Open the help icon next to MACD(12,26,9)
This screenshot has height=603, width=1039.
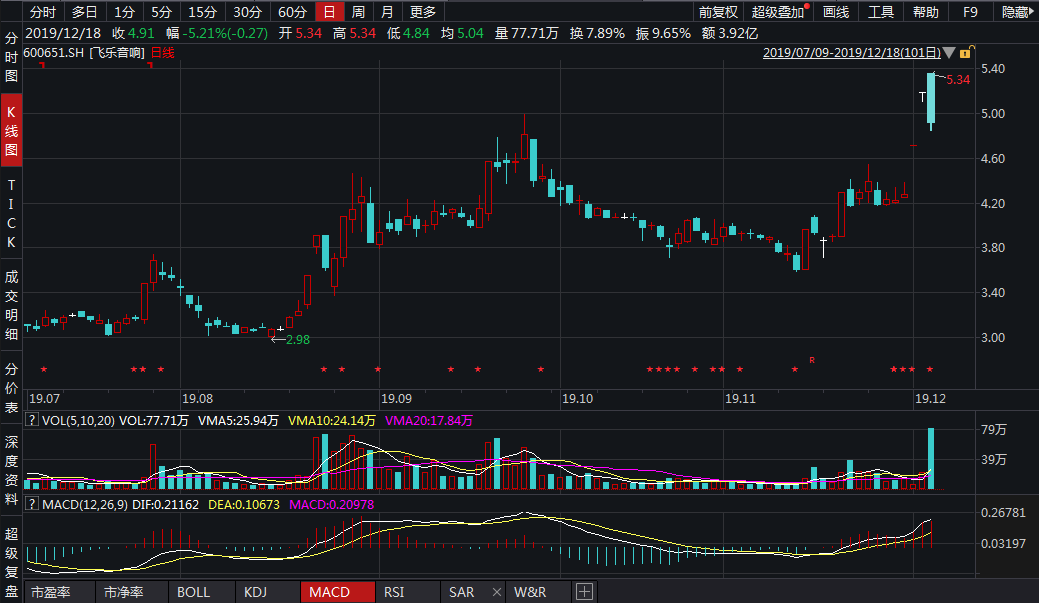[x=31, y=504]
